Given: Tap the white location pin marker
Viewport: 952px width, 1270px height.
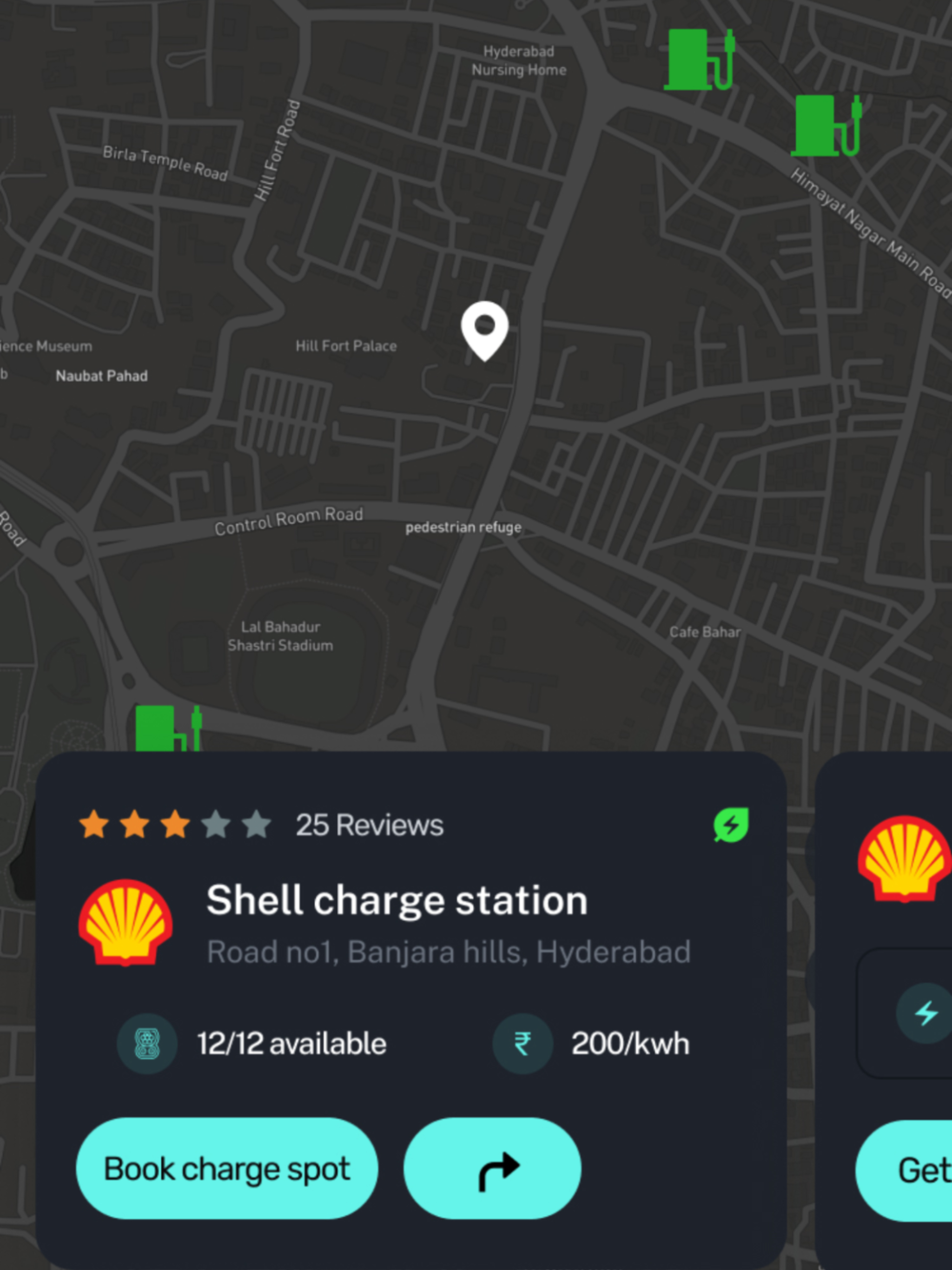Looking at the screenshot, I should coord(485,331).
